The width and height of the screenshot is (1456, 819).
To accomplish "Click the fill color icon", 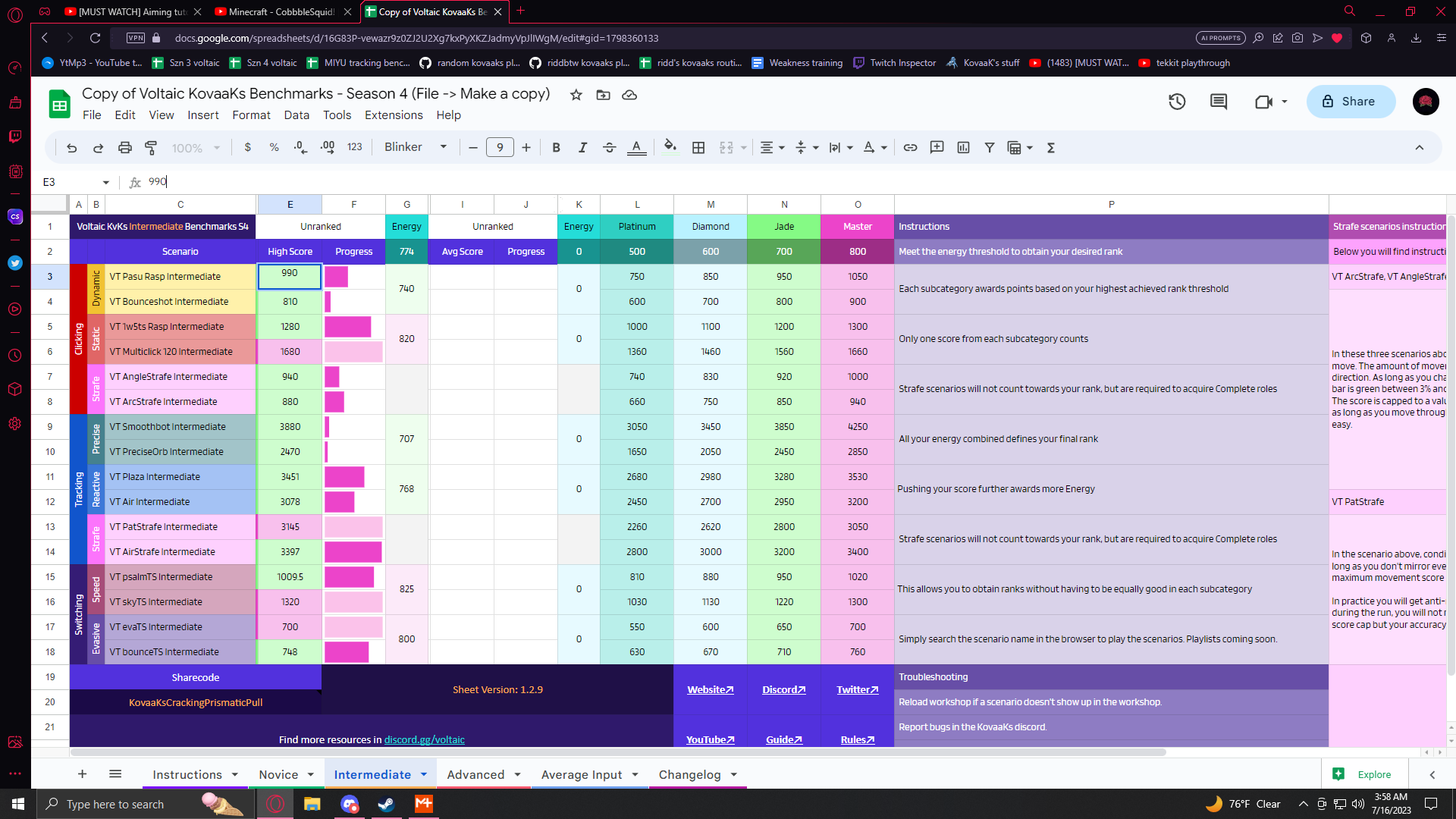I will pyautogui.click(x=669, y=148).
